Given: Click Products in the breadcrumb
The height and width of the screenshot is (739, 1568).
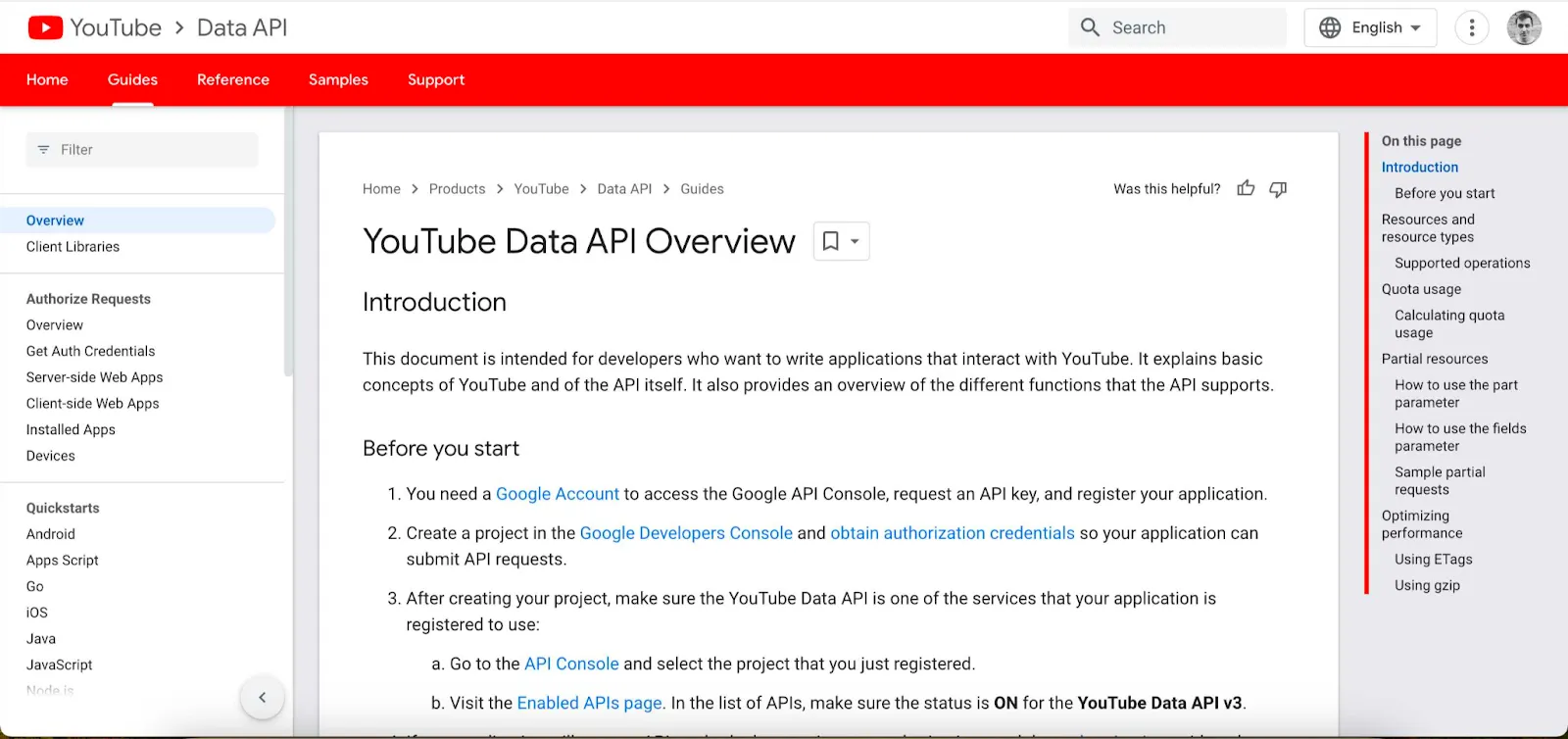Looking at the screenshot, I should pos(457,189).
